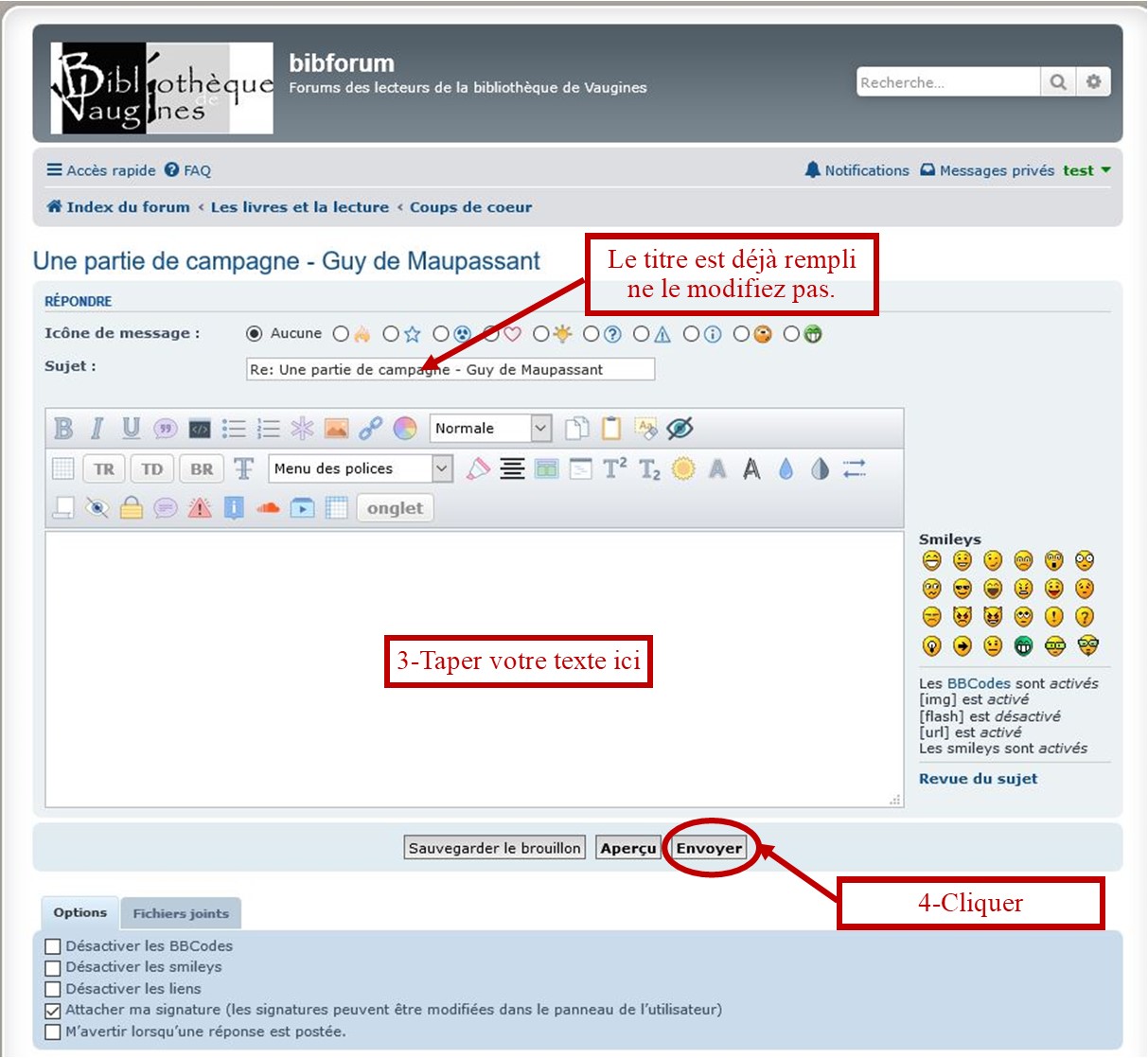Toggle bold text formatting
This screenshot has height=1058, width=1148.
pos(63,429)
